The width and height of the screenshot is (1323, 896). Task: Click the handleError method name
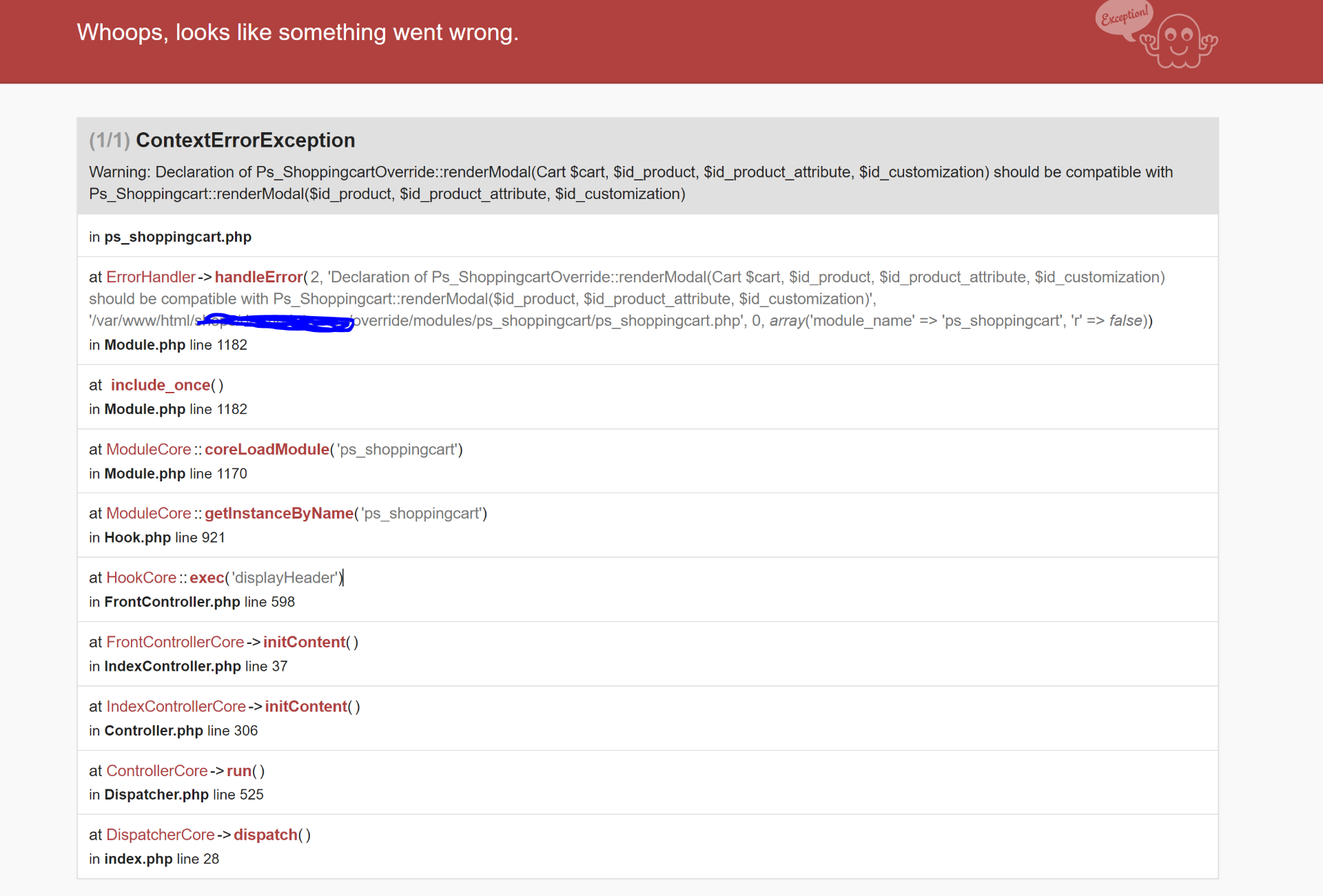[258, 278]
